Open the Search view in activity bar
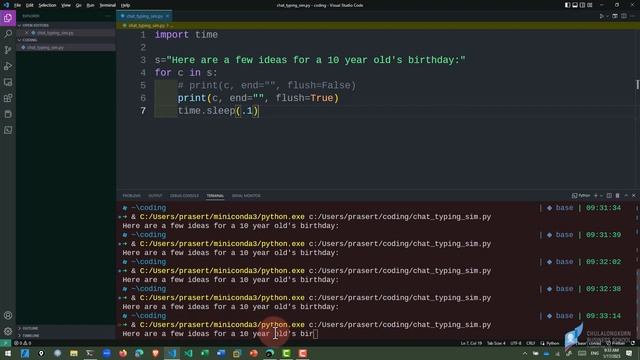 [8, 34]
